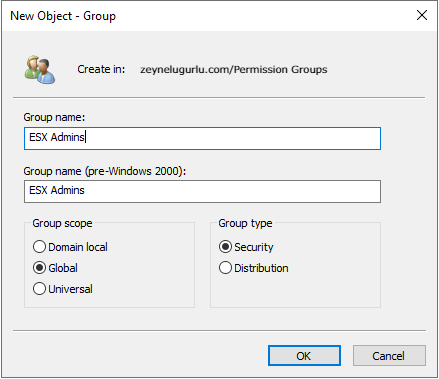Click the Create in: label
This screenshot has width=439, height=379.
pos(101,69)
